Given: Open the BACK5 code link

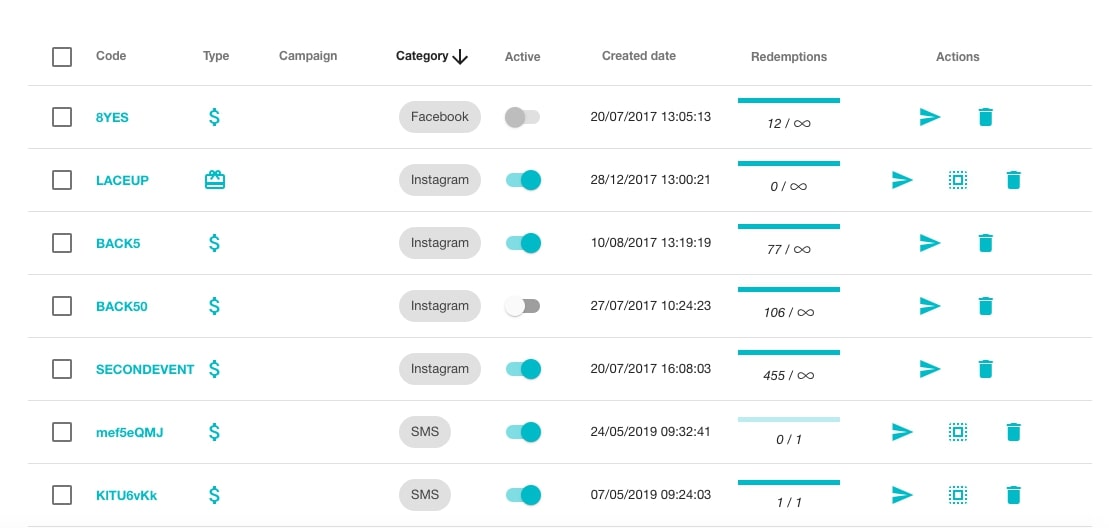Looking at the screenshot, I should (x=118, y=243).
